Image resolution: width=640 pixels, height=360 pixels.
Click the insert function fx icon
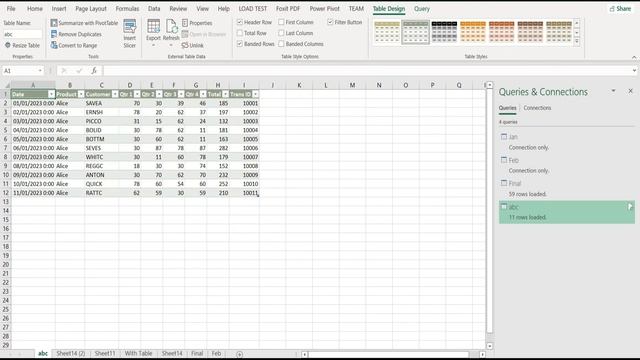94,71
